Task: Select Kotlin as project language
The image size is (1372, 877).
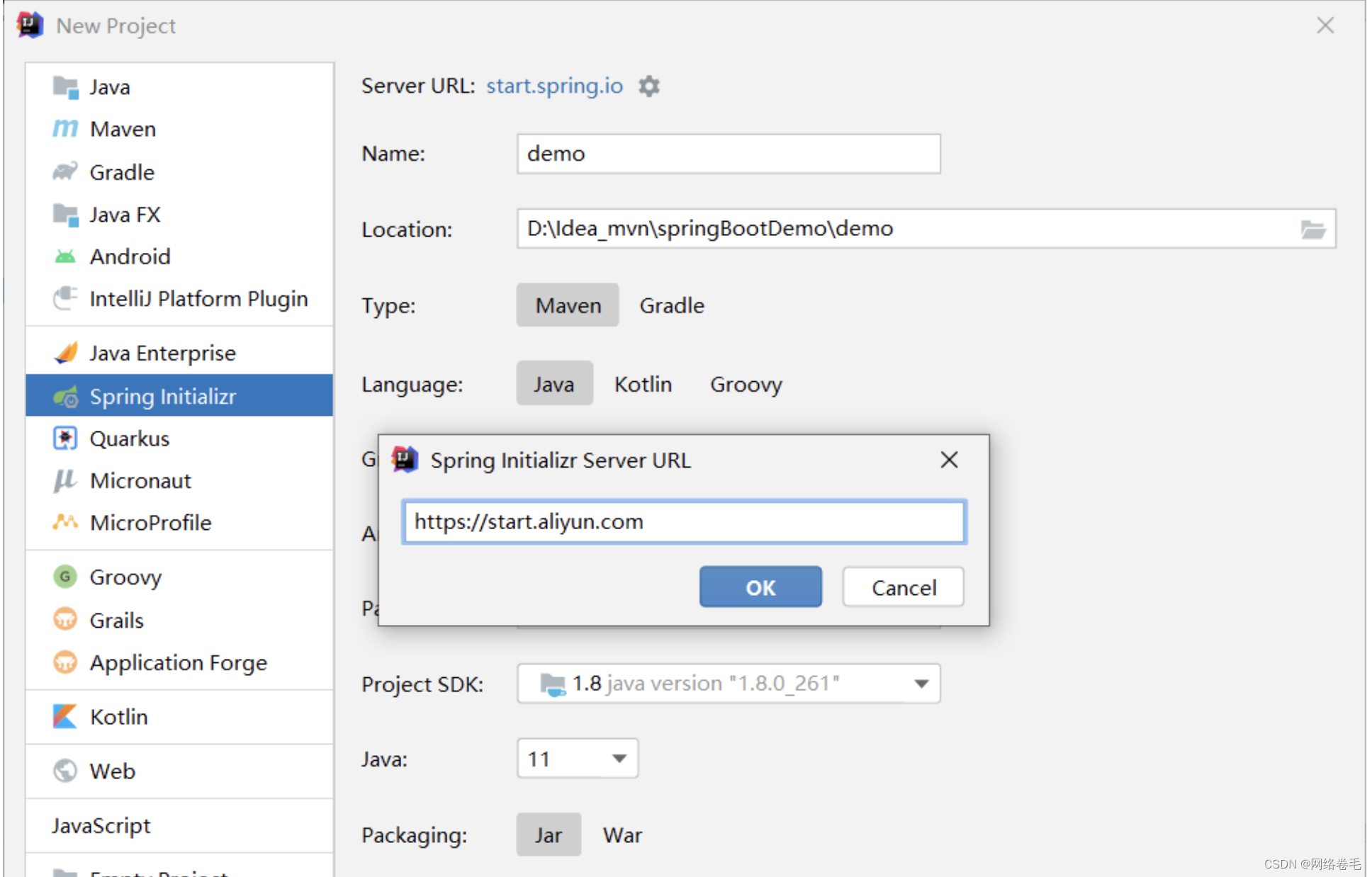Action: 643,384
